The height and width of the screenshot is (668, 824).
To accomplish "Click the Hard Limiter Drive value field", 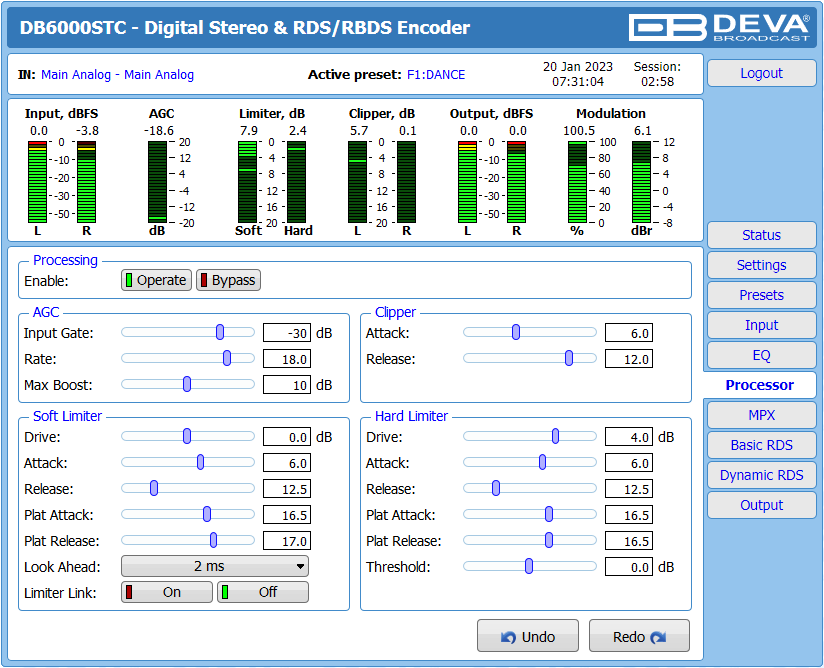I will point(629,437).
